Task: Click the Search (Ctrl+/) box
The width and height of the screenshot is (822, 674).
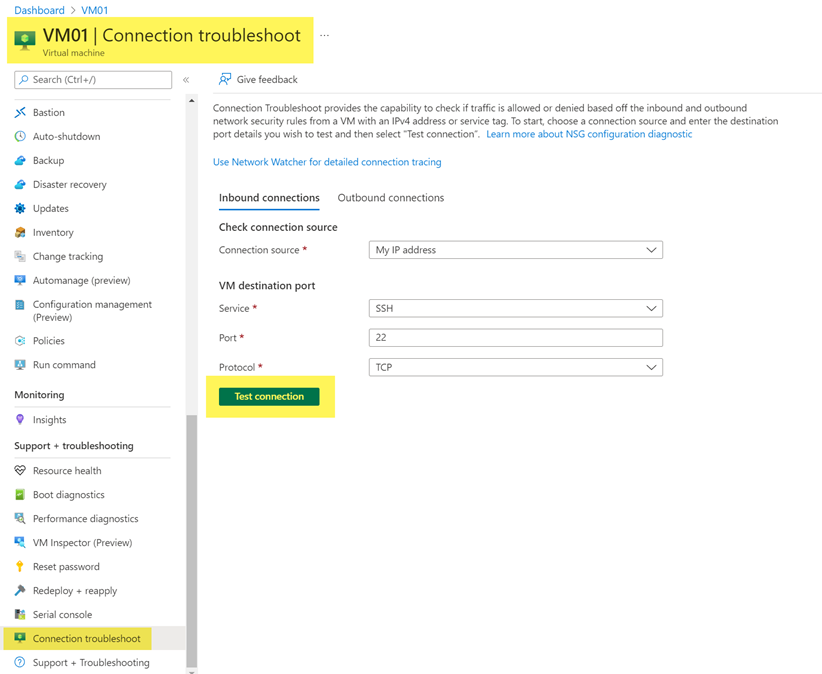Action: [93, 80]
